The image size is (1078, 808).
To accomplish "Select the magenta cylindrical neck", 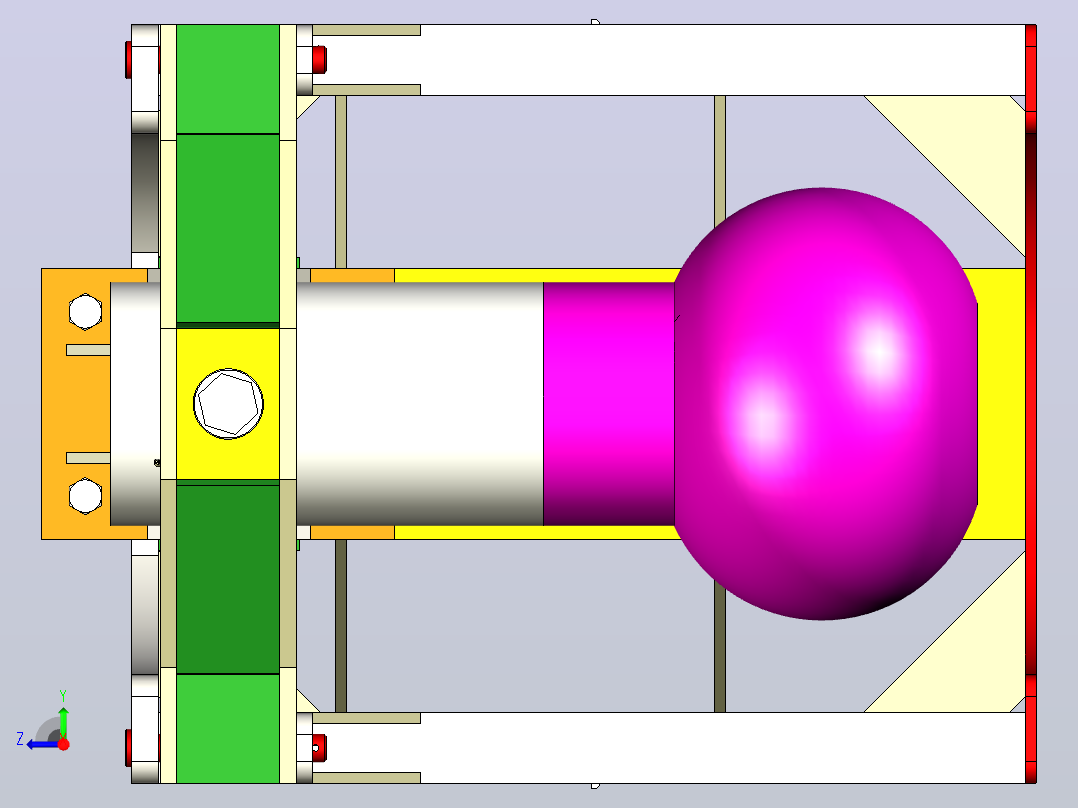I will pos(609,404).
